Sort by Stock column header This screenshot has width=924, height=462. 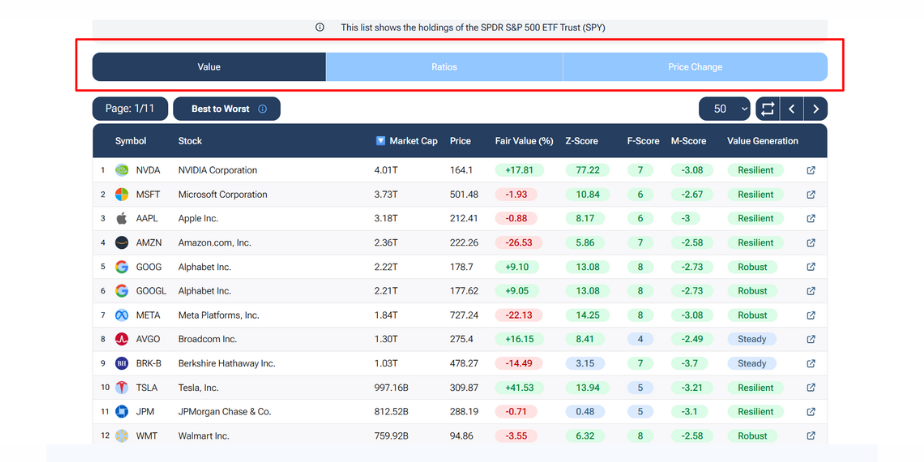point(190,141)
